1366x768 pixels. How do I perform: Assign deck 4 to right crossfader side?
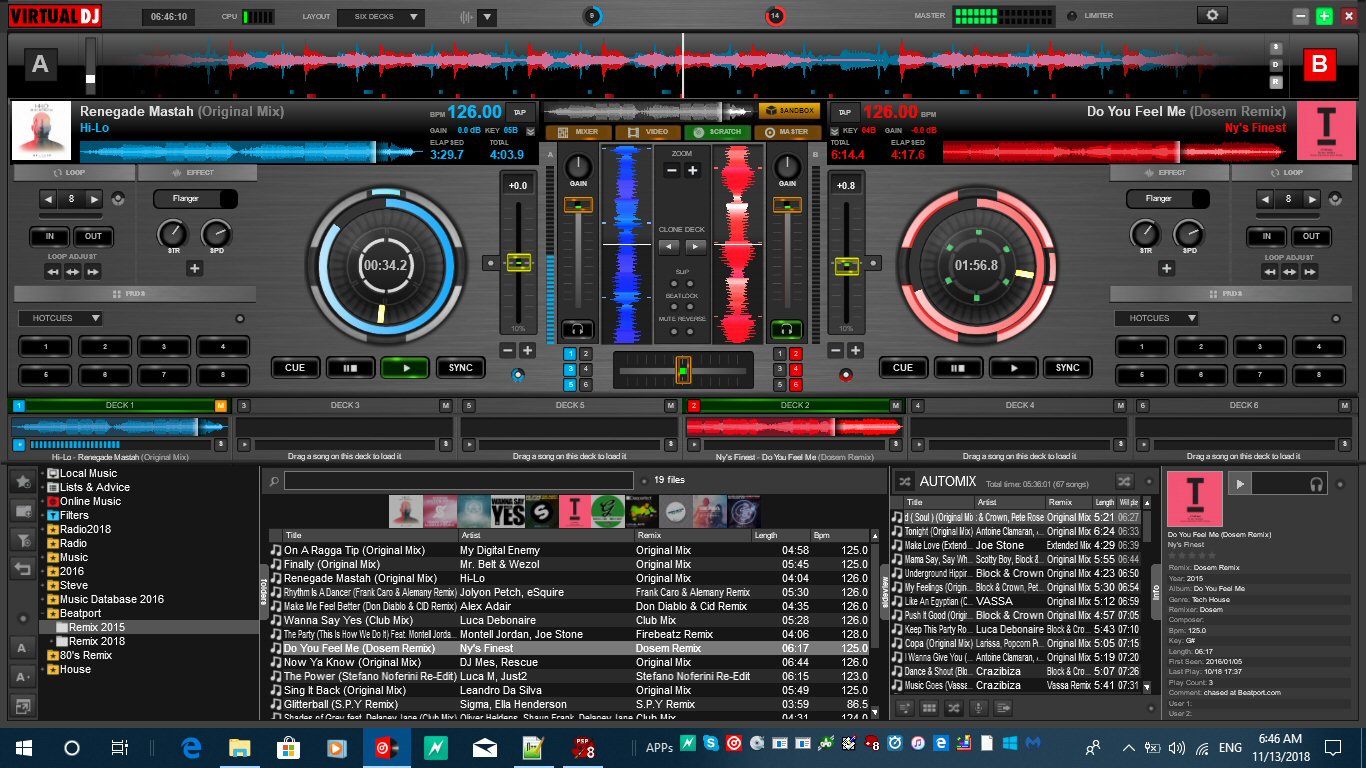[x=796, y=369]
